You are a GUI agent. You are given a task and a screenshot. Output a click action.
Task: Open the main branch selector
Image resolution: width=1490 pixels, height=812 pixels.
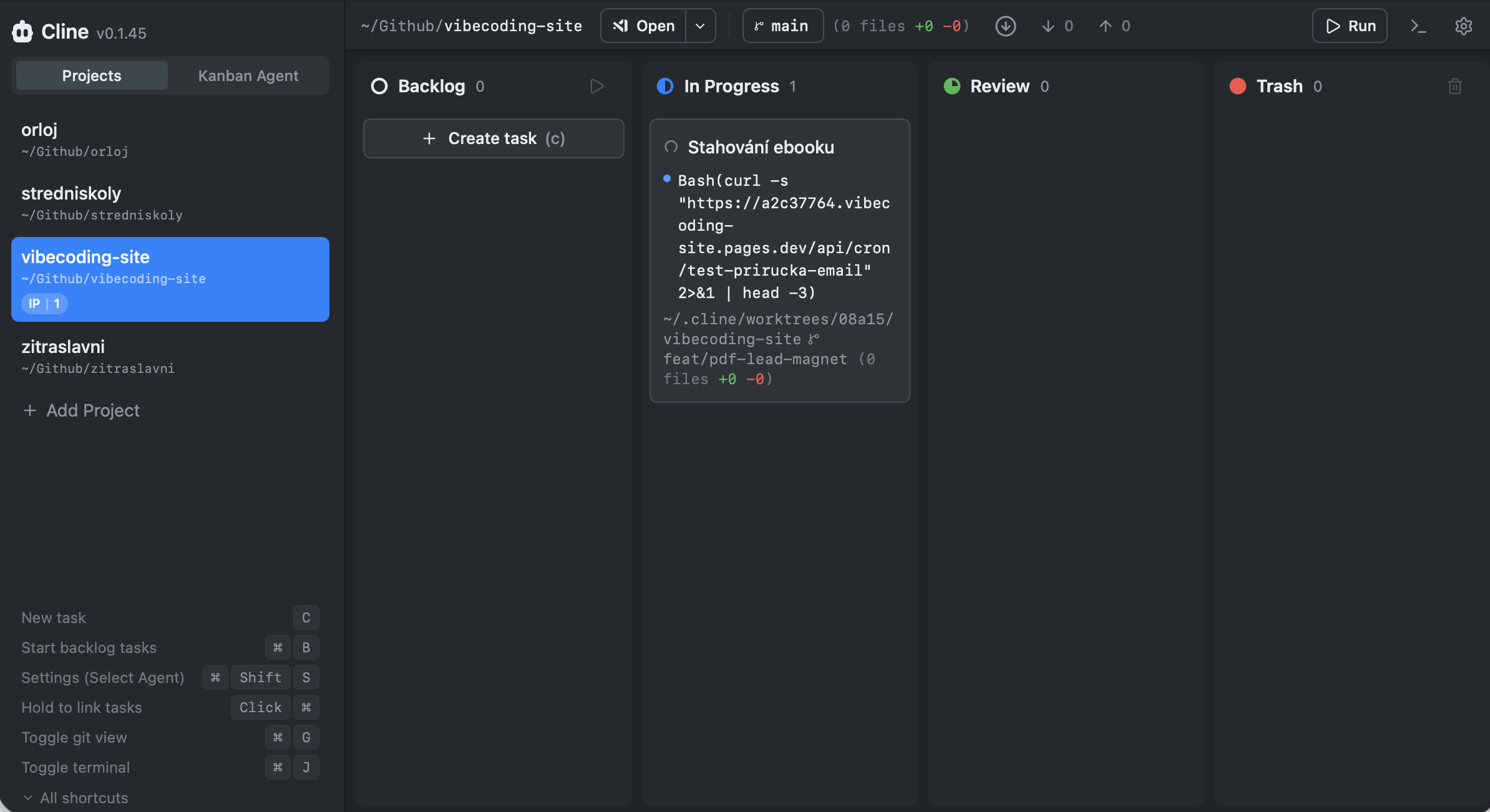pyautogui.click(x=782, y=26)
